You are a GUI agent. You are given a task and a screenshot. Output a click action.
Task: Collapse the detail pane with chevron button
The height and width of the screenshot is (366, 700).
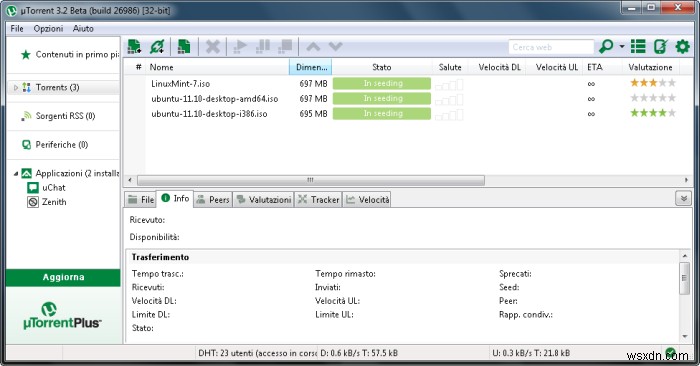click(x=683, y=198)
